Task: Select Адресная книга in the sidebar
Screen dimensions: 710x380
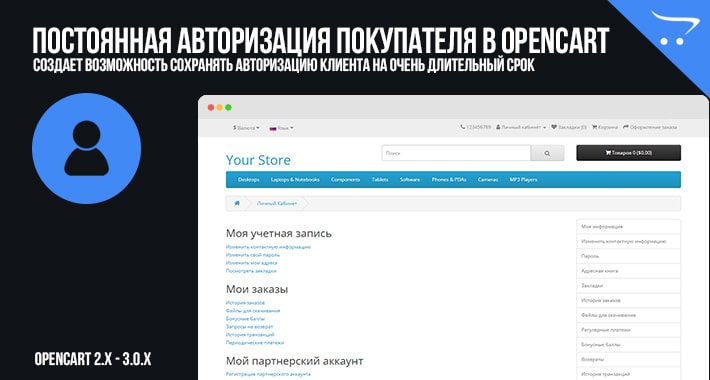Action: pyautogui.click(x=628, y=271)
